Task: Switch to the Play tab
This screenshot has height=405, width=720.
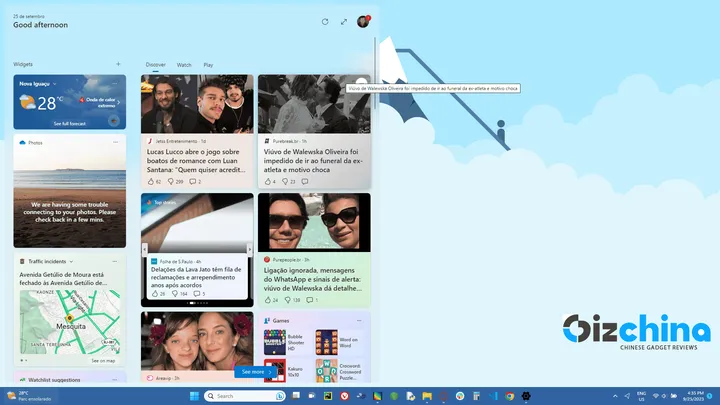Action: point(208,64)
